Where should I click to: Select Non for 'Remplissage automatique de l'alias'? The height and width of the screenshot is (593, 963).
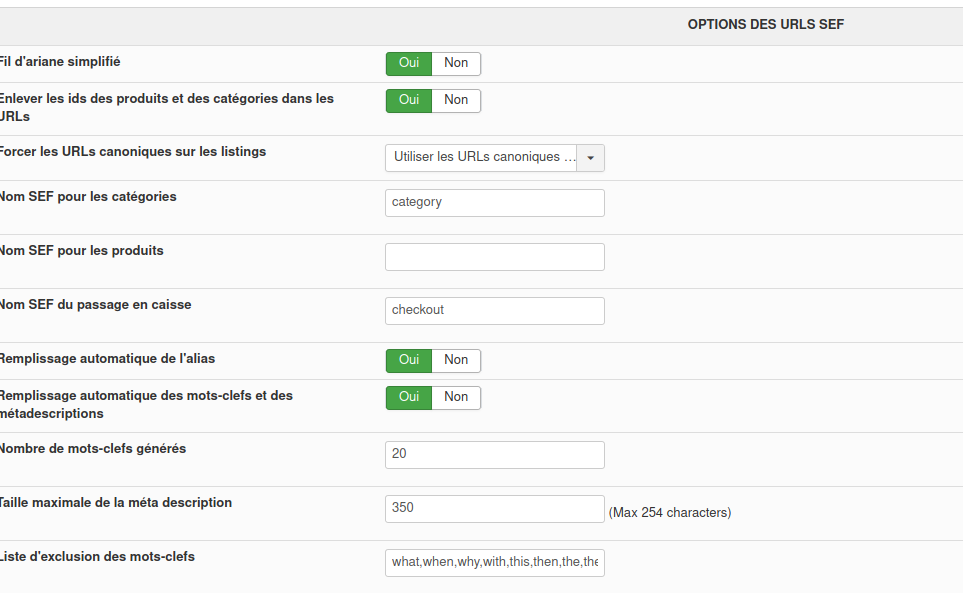456,360
